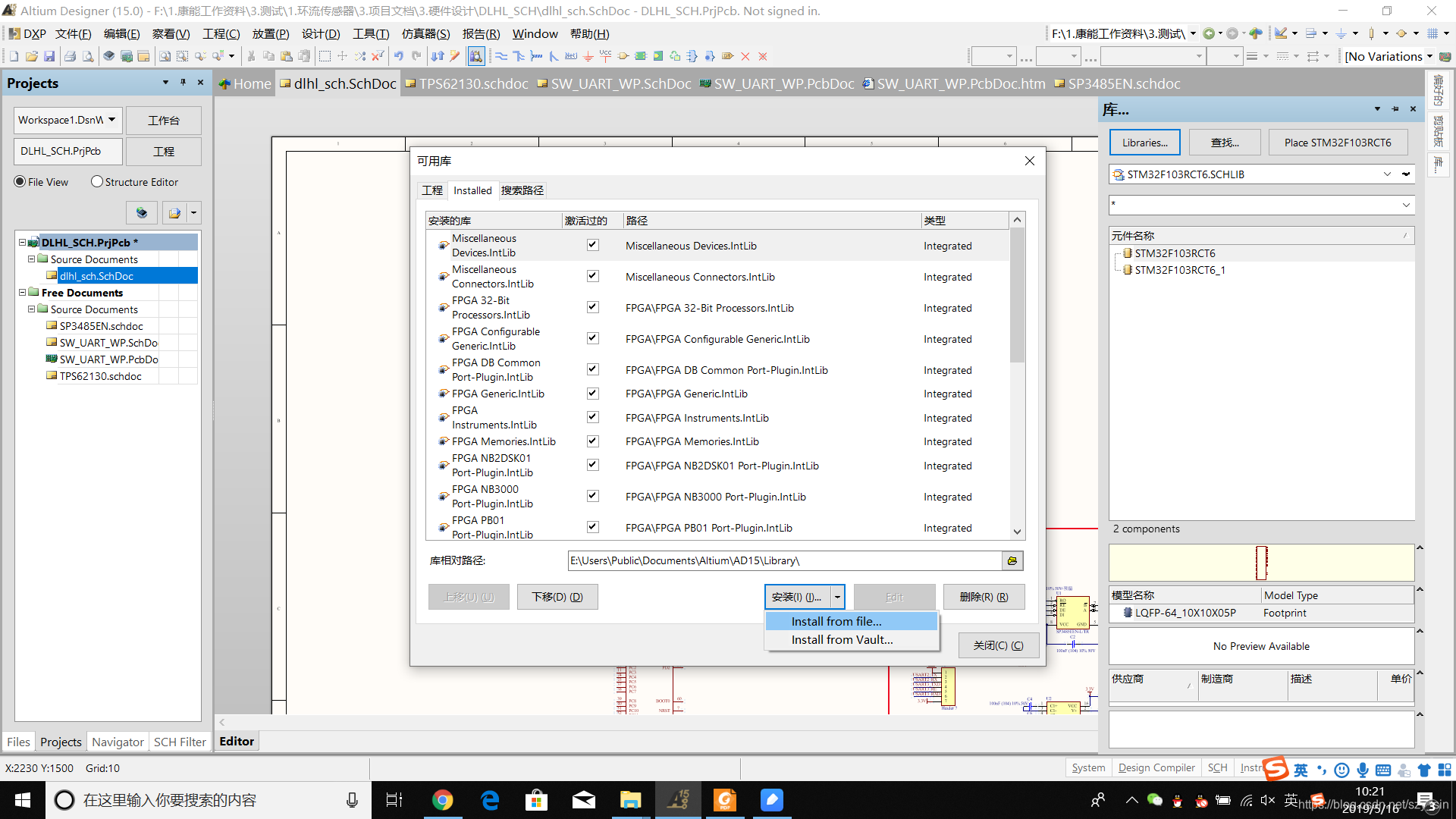Click the Place Part component icon

click(623, 56)
